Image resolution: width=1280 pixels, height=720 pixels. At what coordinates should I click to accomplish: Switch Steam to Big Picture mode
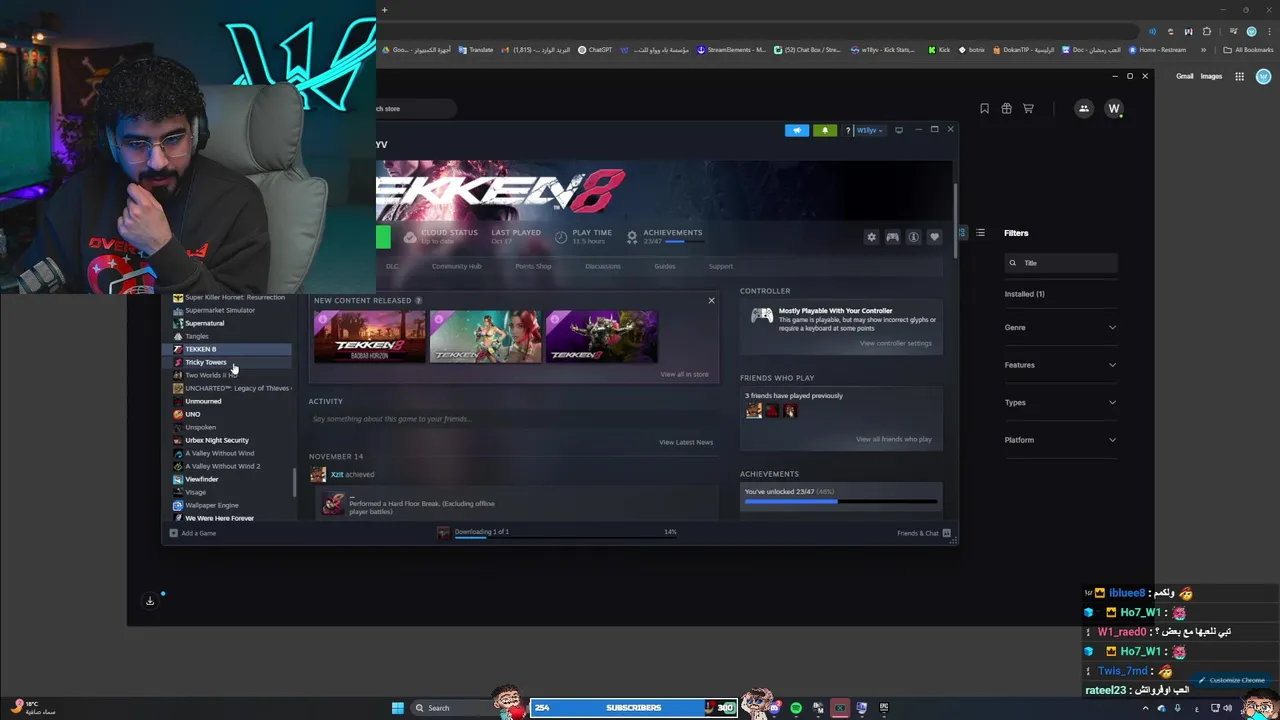point(899,130)
